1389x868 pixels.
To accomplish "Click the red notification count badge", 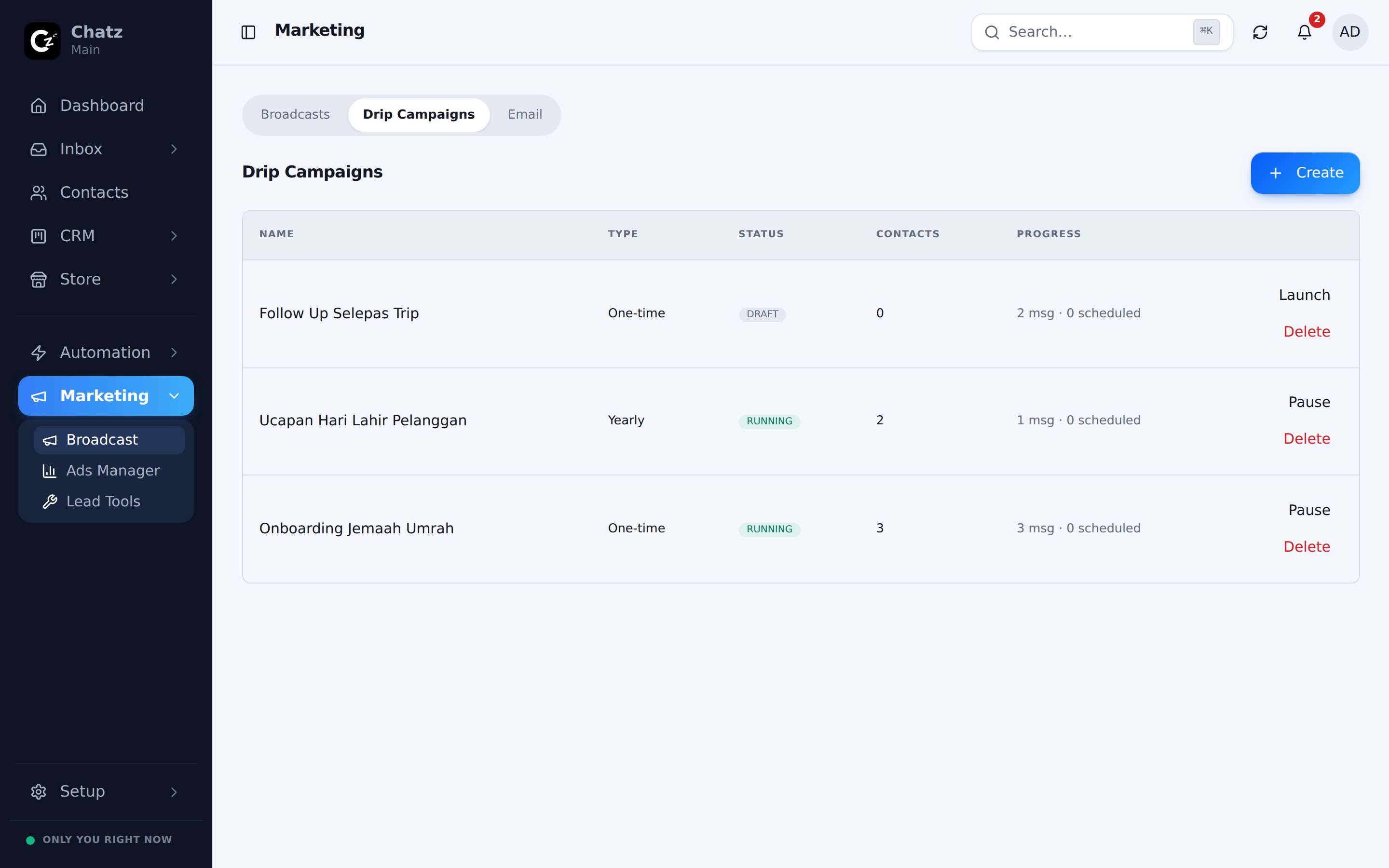I will (x=1316, y=19).
